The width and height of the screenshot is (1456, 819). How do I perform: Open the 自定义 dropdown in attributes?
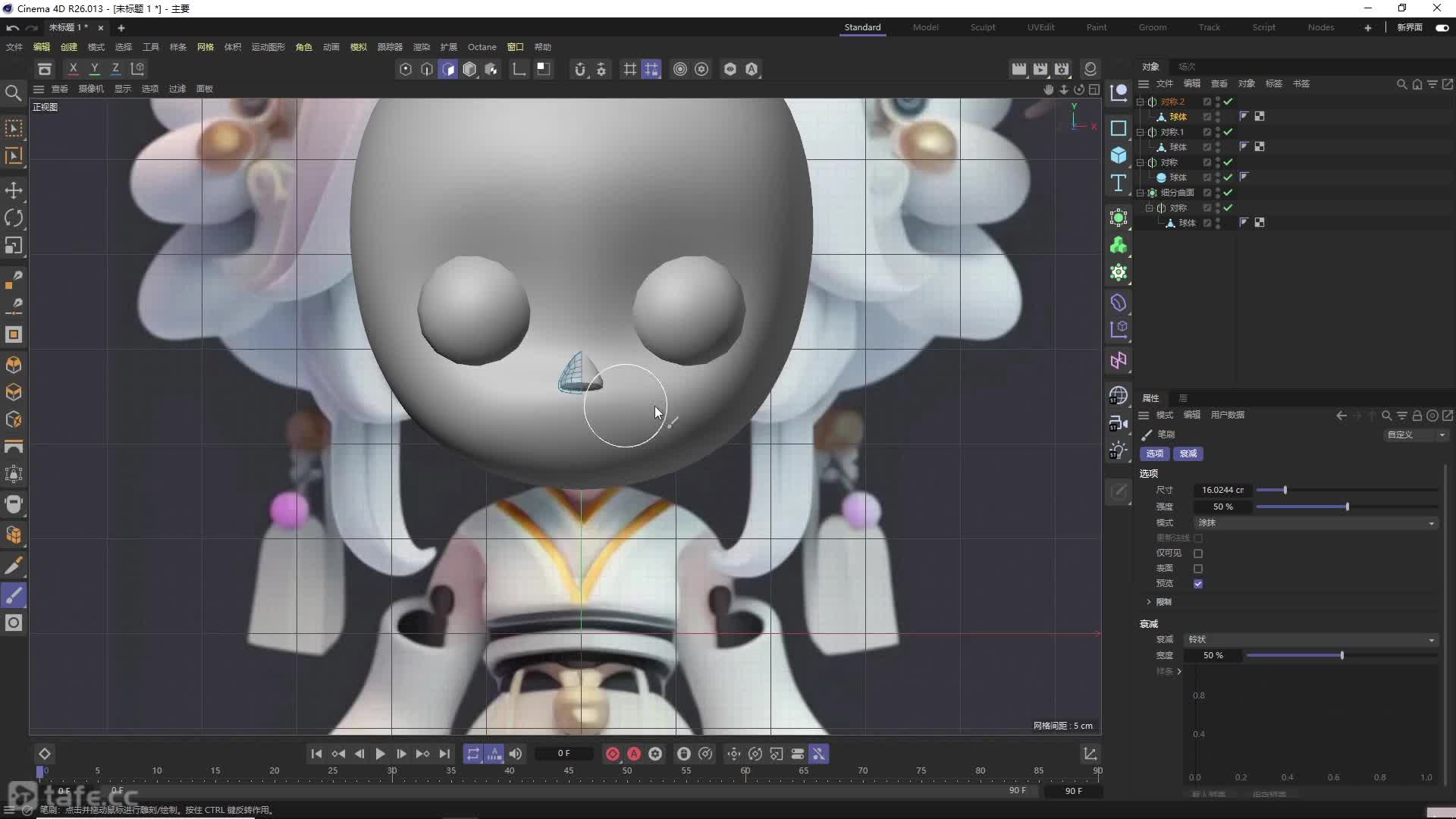click(1416, 435)
